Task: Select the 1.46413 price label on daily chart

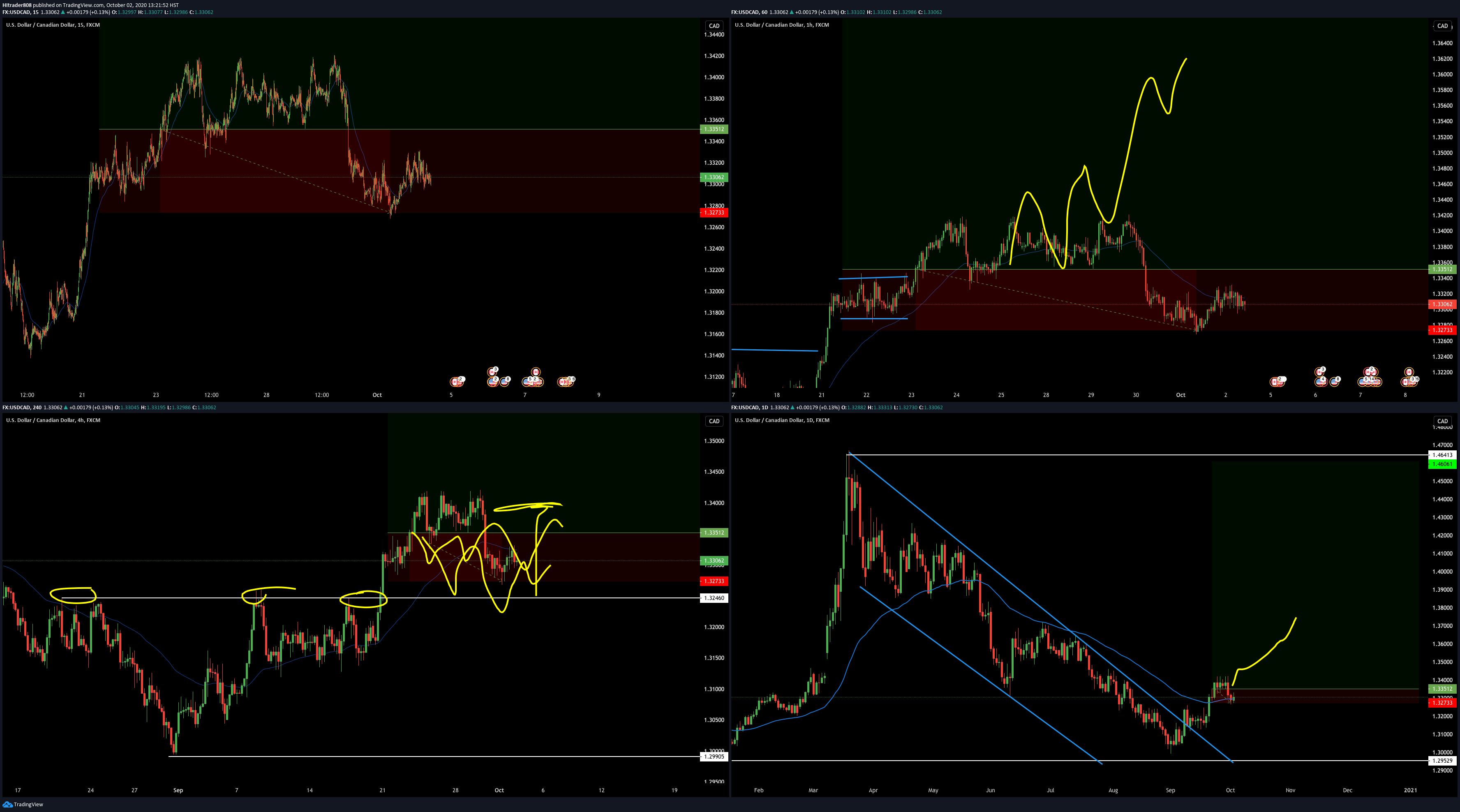Action: (1442, 455)
